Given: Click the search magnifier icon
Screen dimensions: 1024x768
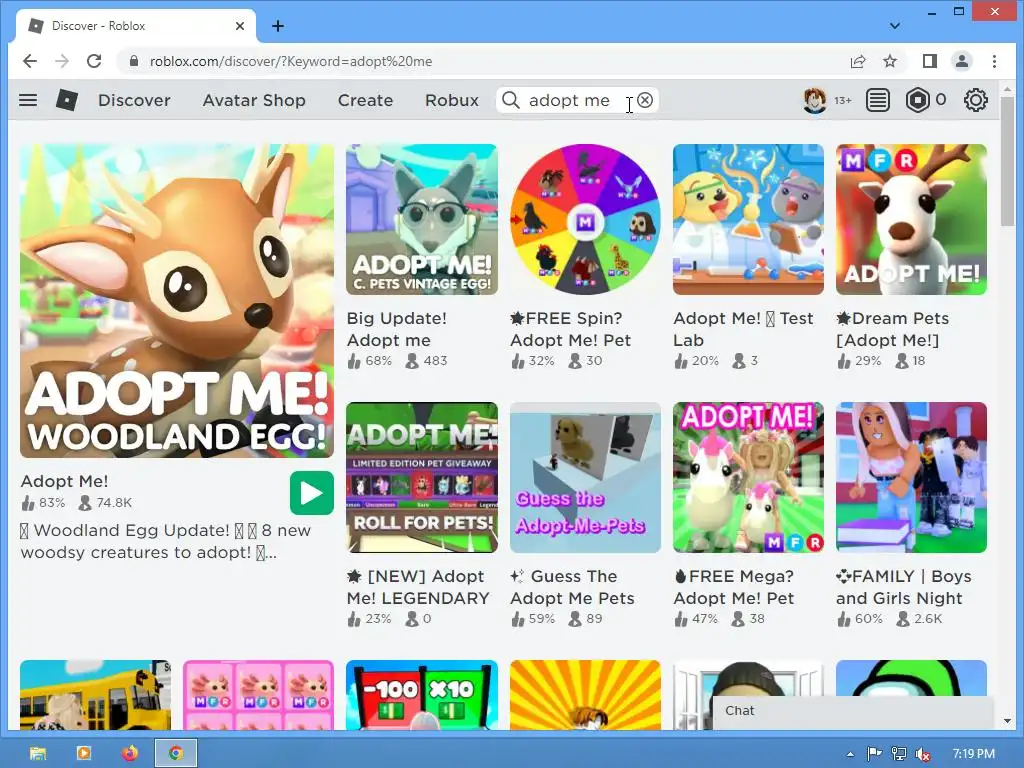Looking at the screenshot, I should coord(511,100).
